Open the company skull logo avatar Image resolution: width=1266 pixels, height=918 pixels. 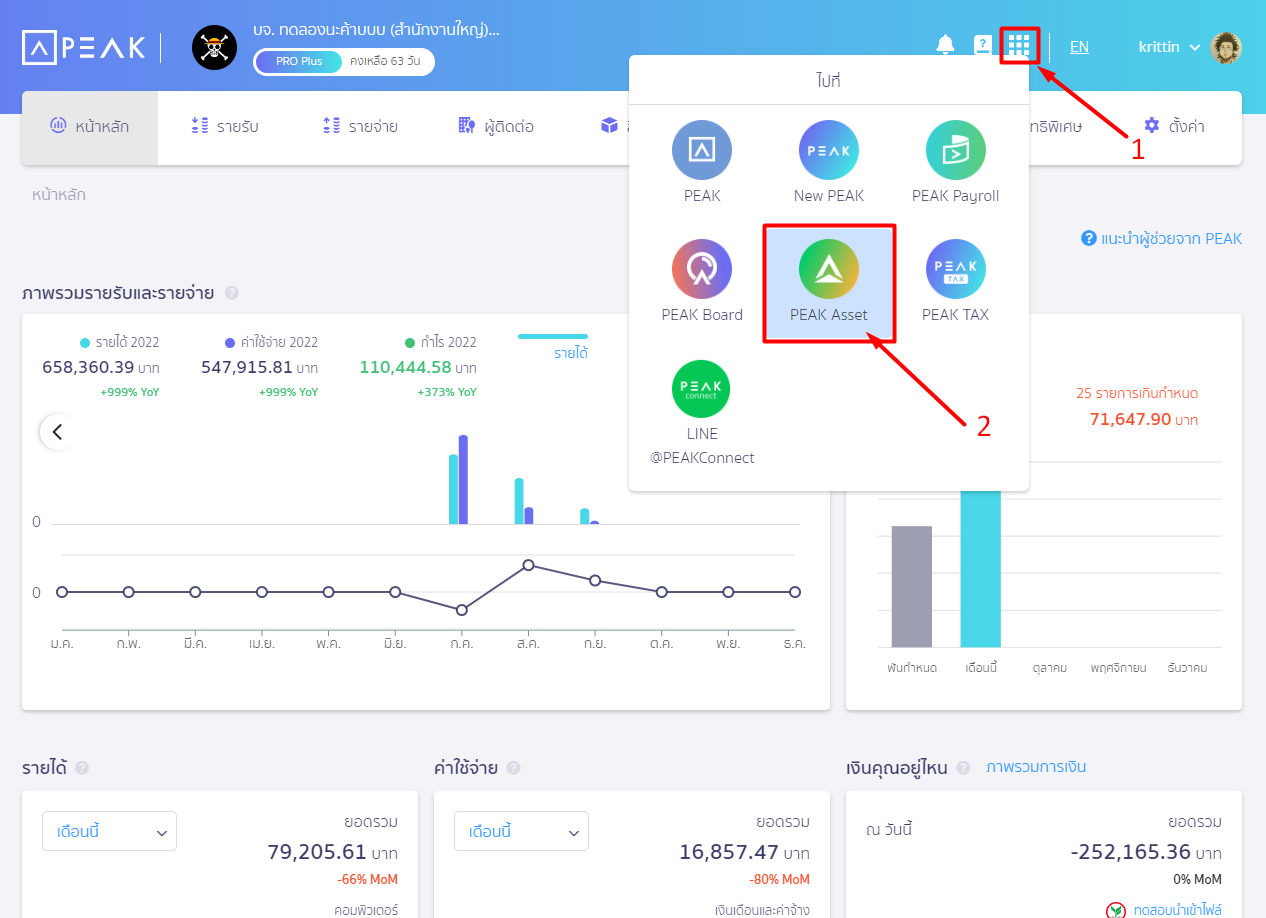(215, 47)
